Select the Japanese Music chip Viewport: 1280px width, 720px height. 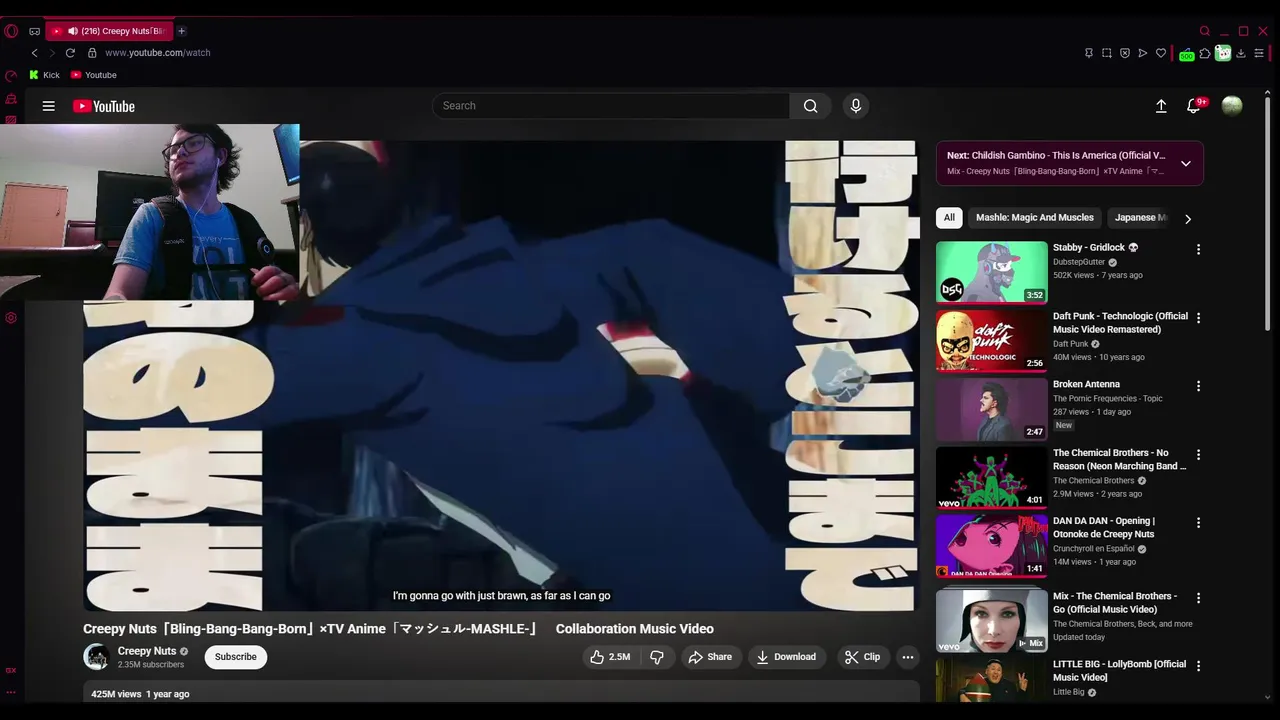point(1139,218)
